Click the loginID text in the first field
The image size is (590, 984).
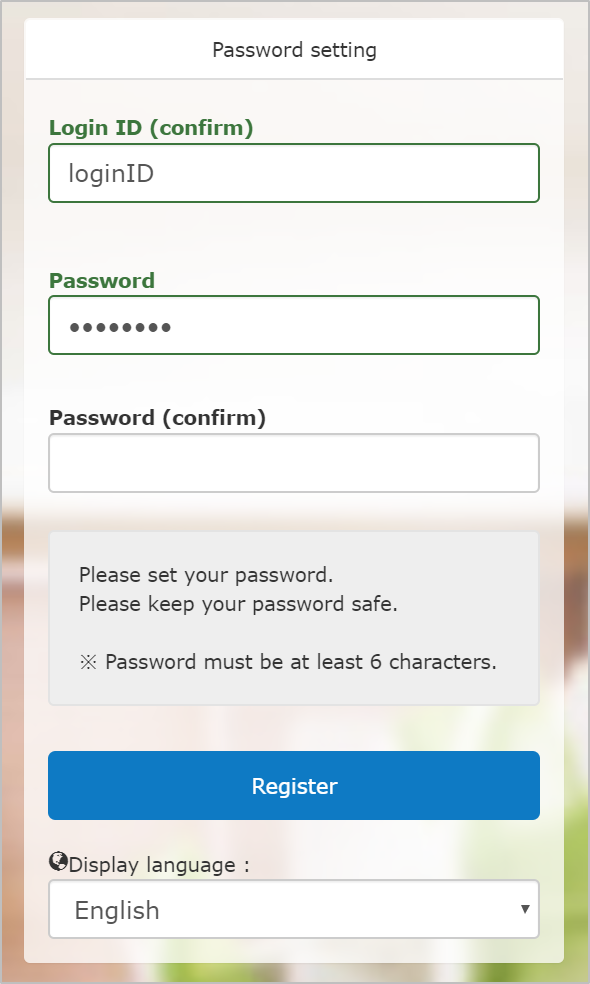point(111,174)
